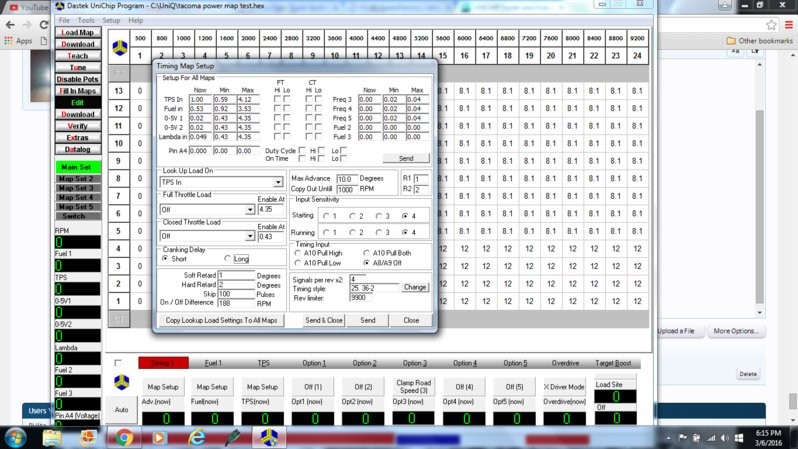
Task: Switch to the Overdrive tab
Action: click(565, 363)
